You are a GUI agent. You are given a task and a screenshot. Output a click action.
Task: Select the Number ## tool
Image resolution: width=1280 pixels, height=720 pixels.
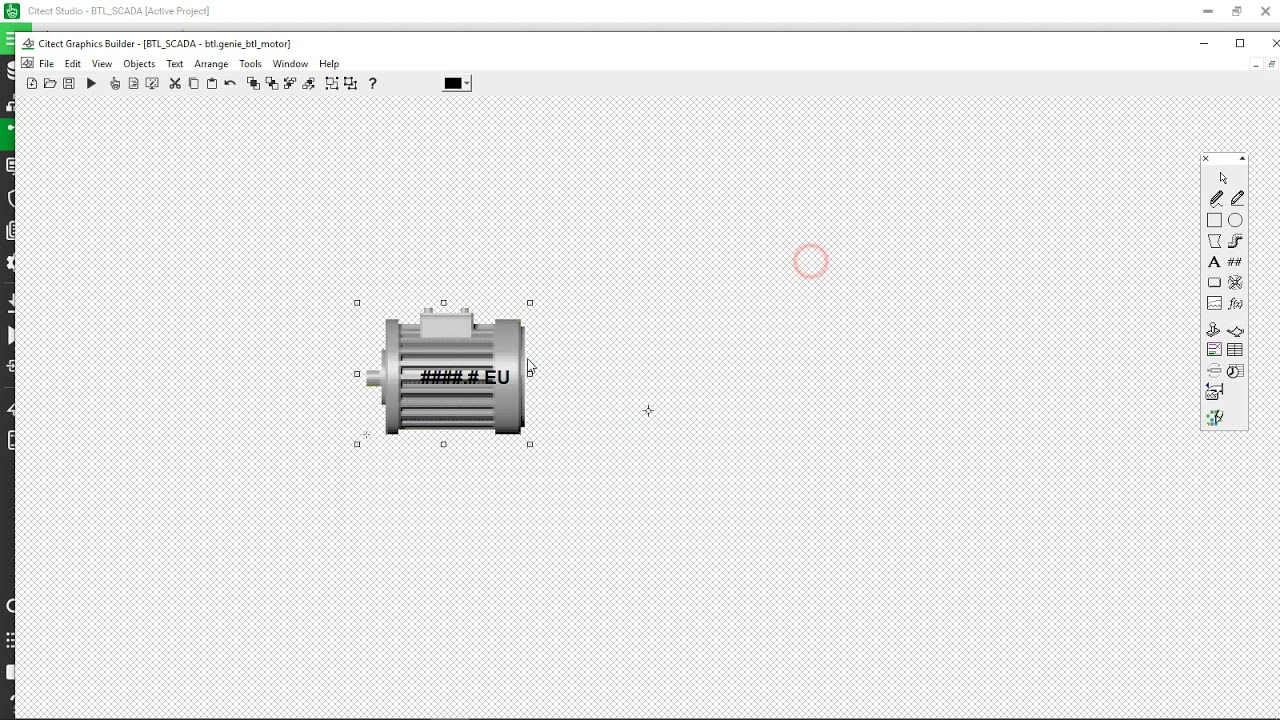(1235, 262)
